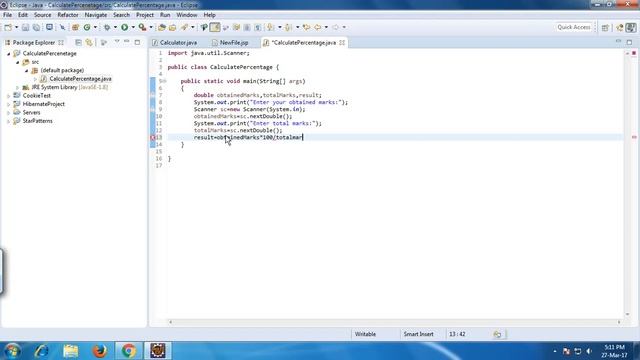
Task: Expand the HibernateProject project
Action: coord(9,104)
